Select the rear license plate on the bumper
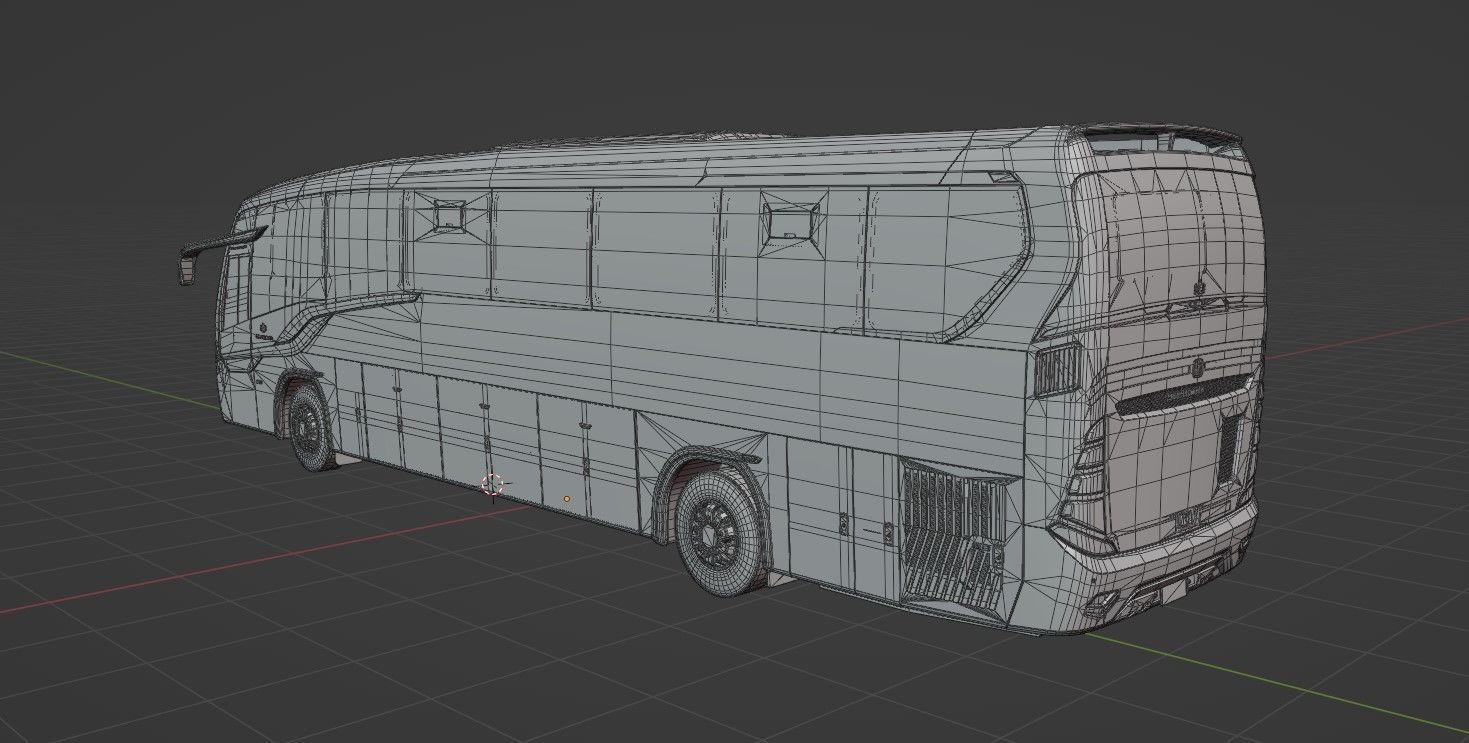This screenshot has width=1469, height=743. [1187, 519]
